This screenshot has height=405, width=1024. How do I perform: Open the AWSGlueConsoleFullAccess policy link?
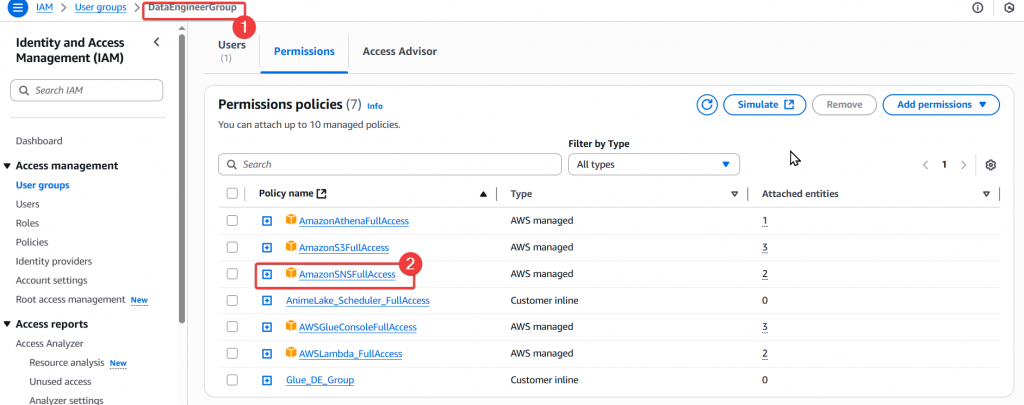[x=357, y=327]
